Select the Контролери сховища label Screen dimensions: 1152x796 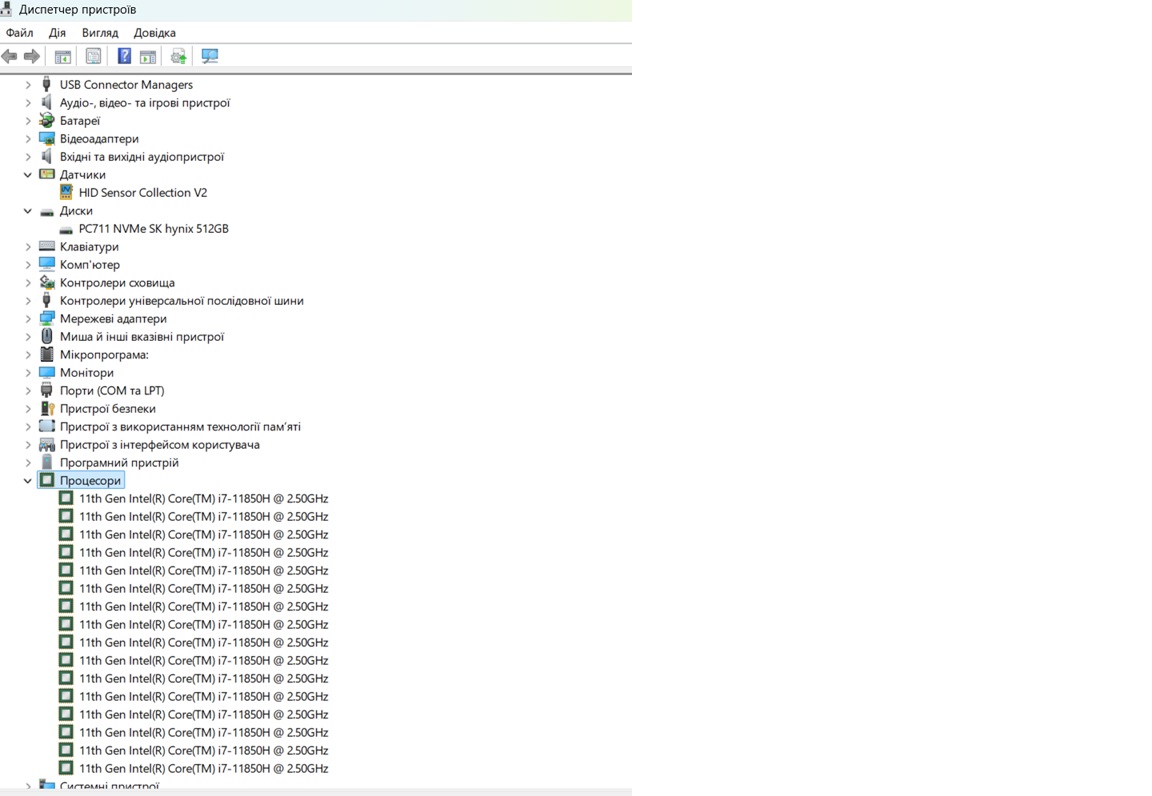pyautogui.click(x=118, y=282)
